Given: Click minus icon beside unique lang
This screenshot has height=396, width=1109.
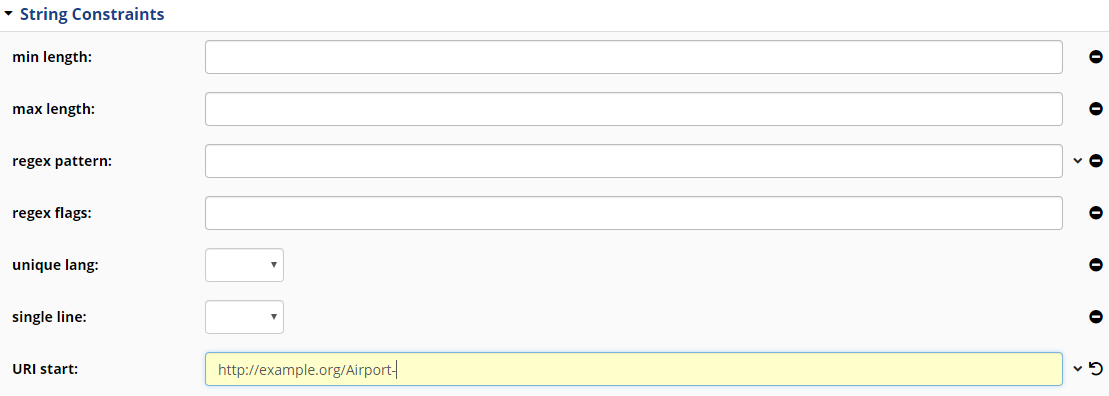Looking at the screenshot, I should [1096, 264].
